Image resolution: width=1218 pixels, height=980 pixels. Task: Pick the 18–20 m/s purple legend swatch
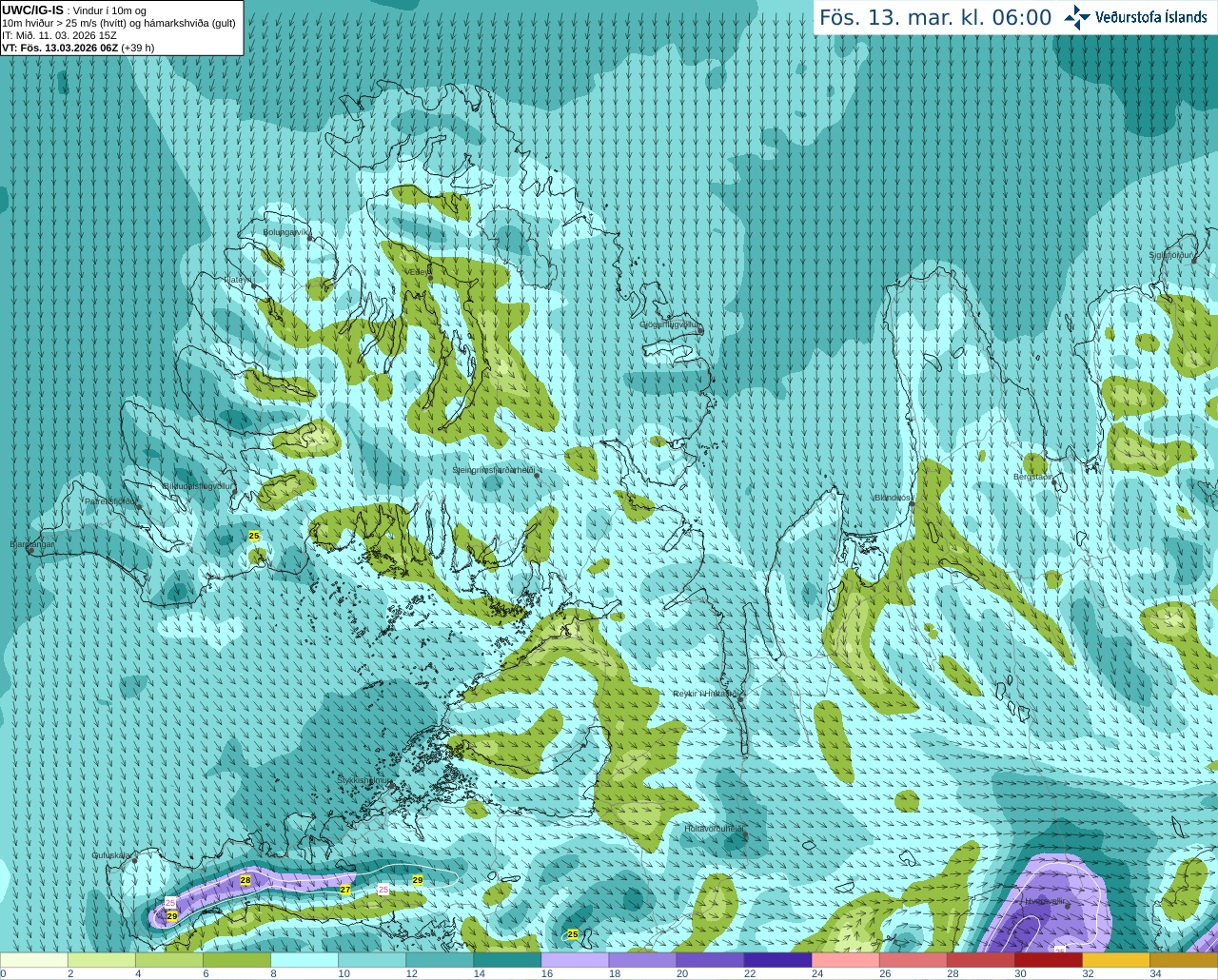[642, 960]
